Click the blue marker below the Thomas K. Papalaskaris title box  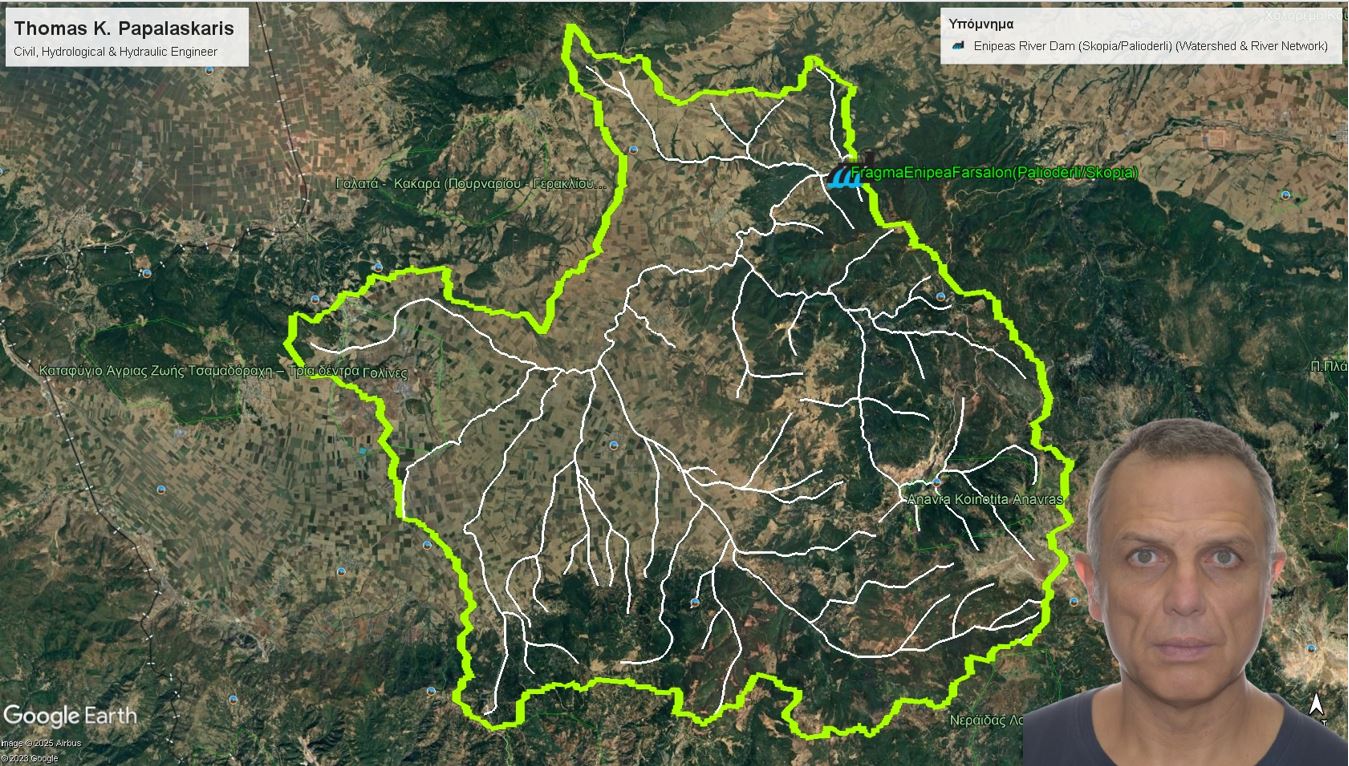pos(209,71)
